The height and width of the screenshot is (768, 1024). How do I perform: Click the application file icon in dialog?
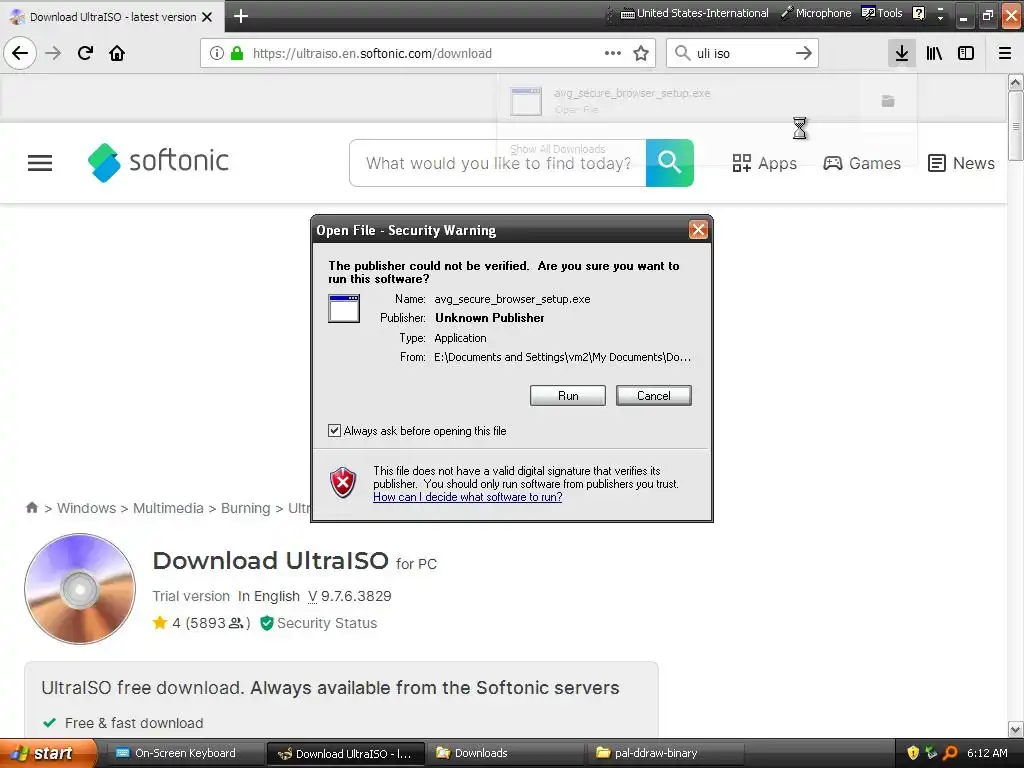tap(344, 308)
